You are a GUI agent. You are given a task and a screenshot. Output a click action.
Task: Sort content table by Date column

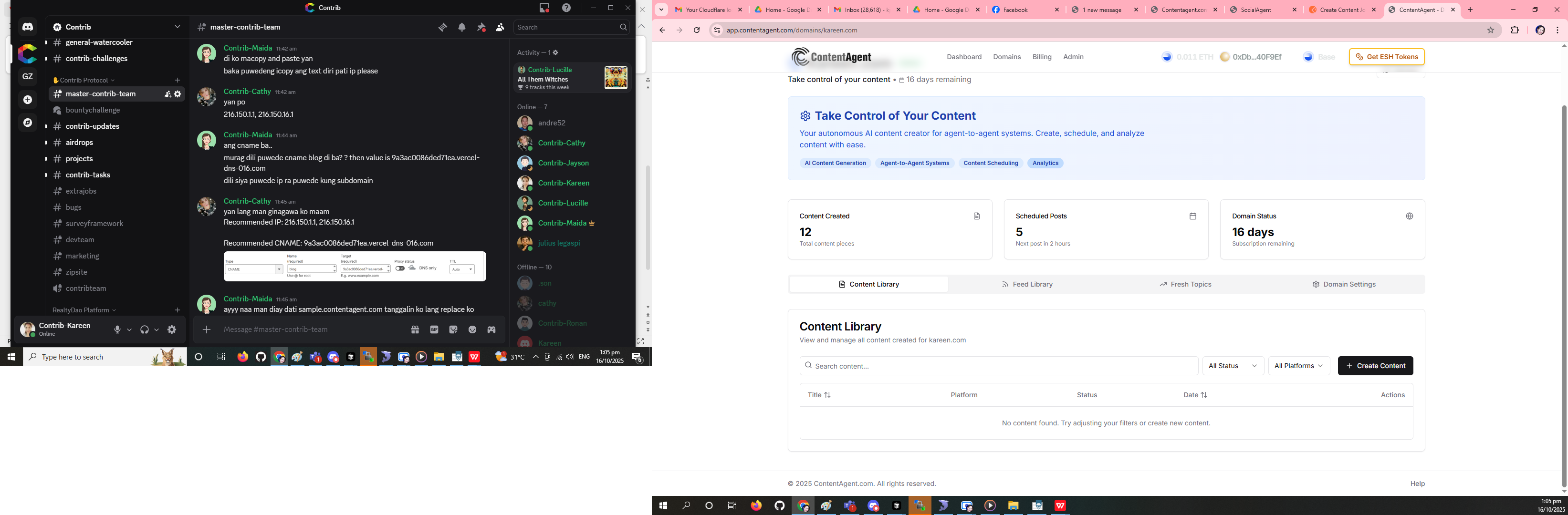click(1195, 395)
